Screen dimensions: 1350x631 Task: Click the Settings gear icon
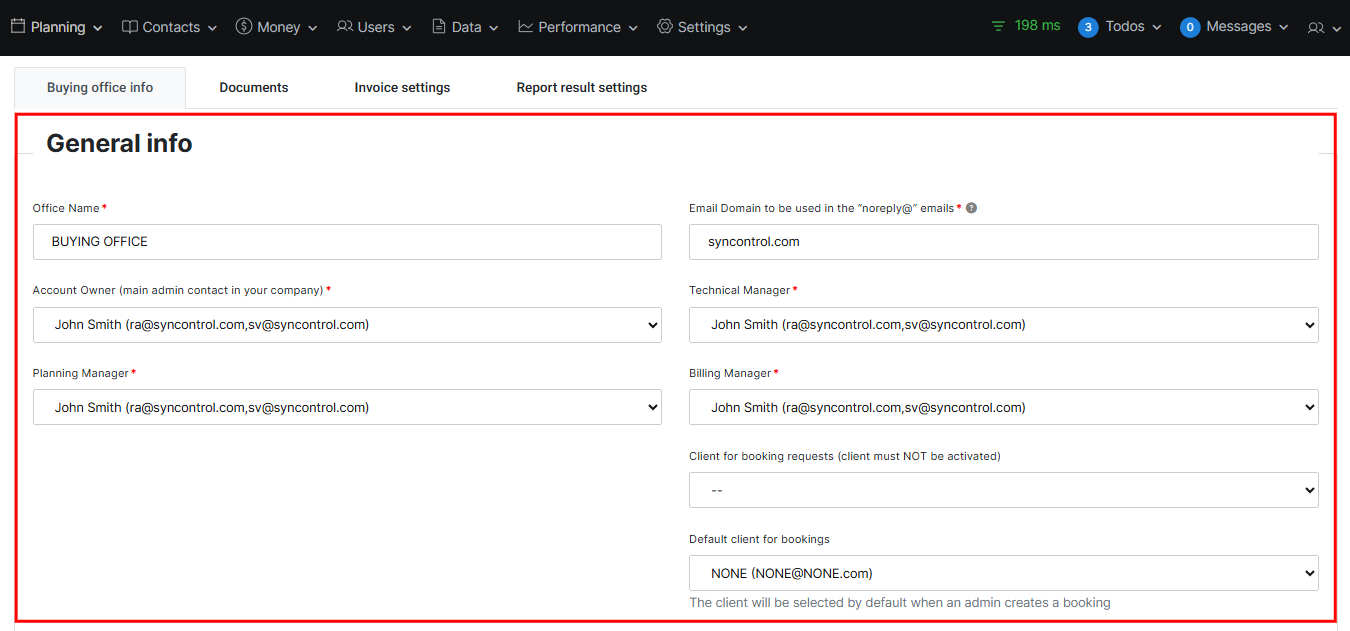pyautogui.click(x=665, y=27)
